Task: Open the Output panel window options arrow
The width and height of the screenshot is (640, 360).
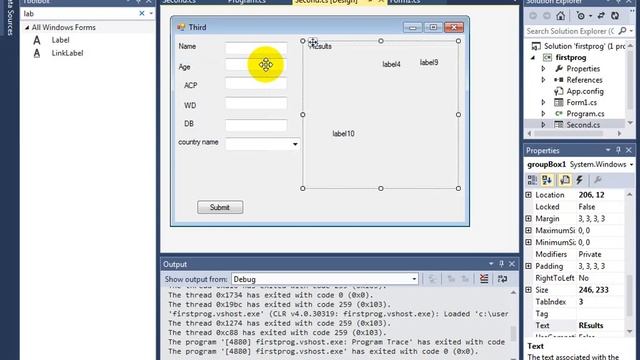Action: click(x=491, y=264)
